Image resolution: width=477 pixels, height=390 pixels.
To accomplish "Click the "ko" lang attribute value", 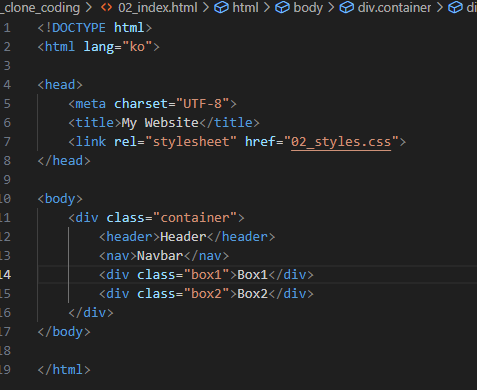I will pos(137,47).
